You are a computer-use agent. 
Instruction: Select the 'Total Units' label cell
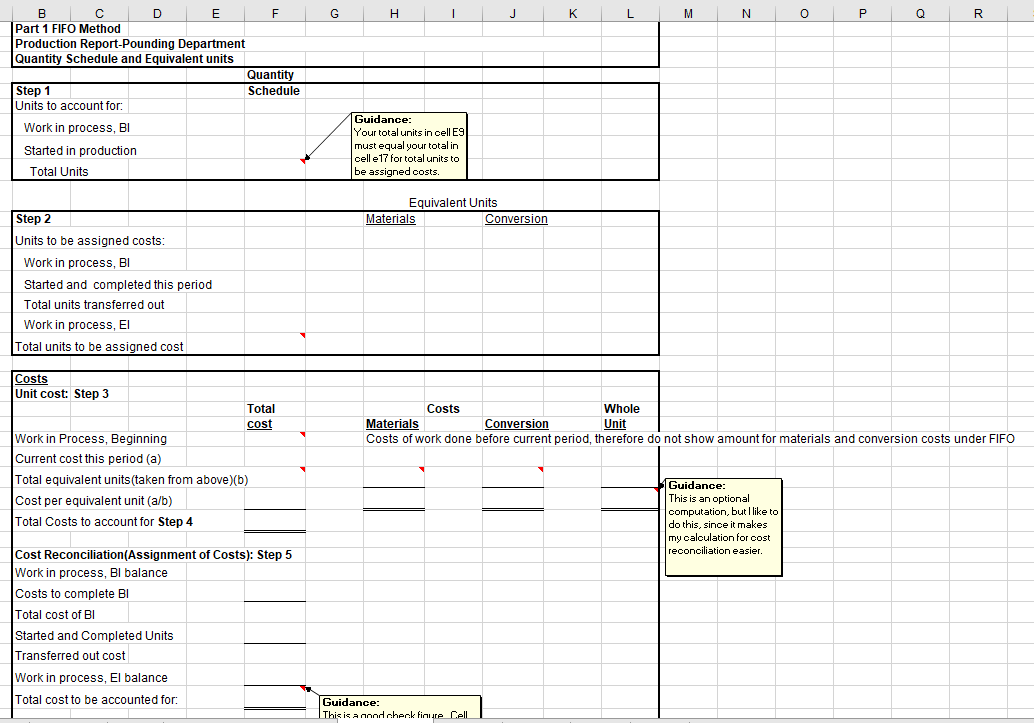59,172
